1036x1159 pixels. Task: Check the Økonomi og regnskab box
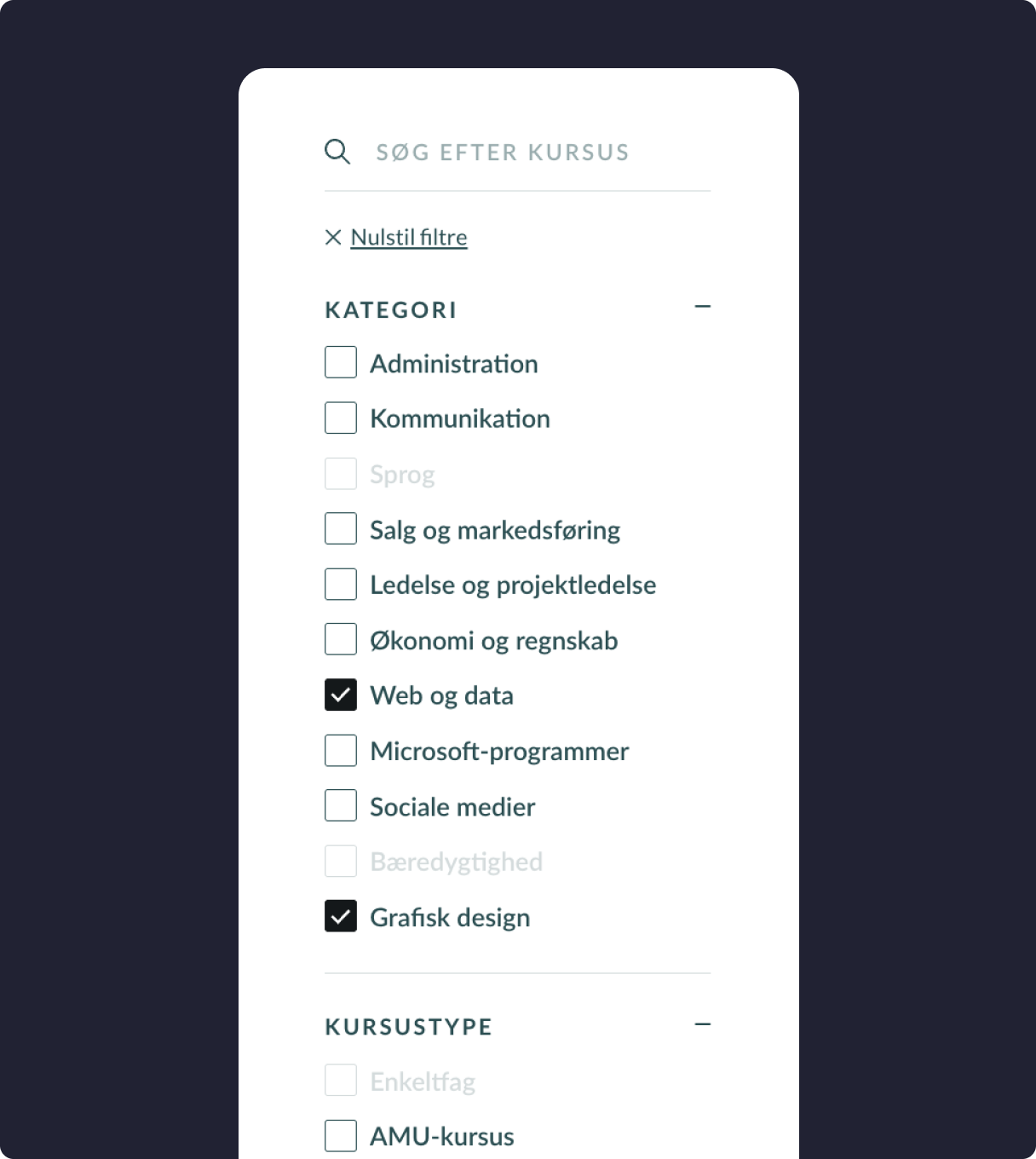coord(341,639)
